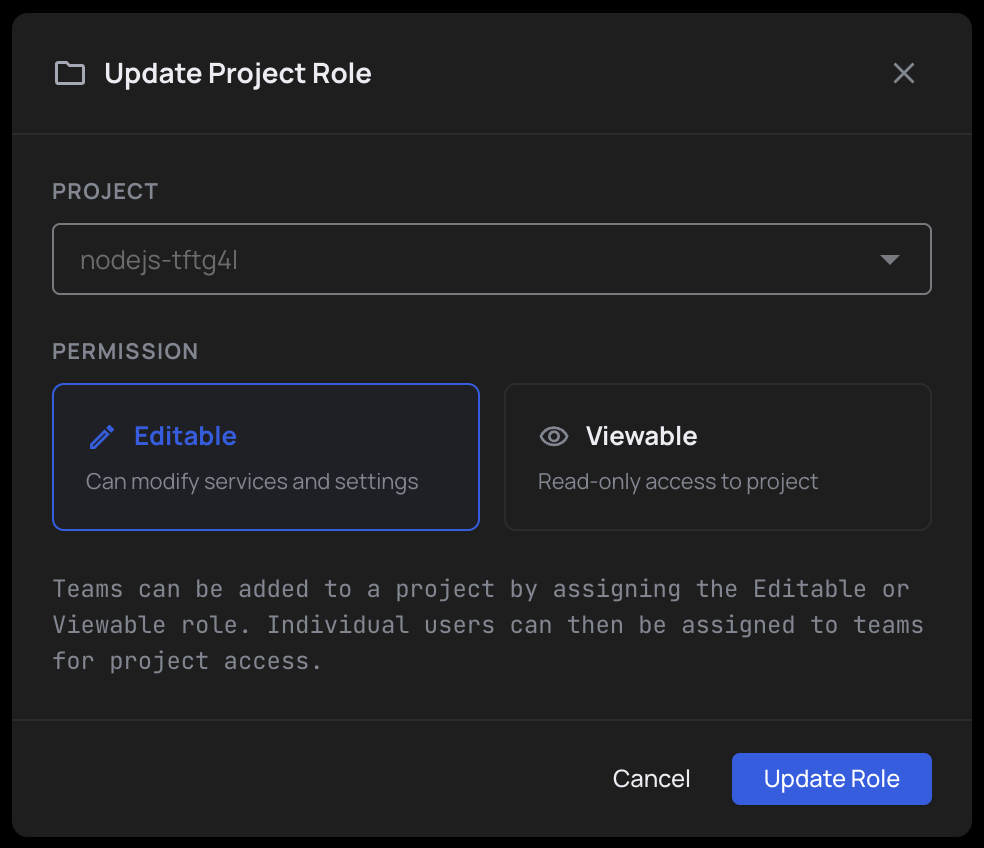Click the folder icon in the dialog header
The width and height of the screenshot is (984, 848).
(70, 73)
